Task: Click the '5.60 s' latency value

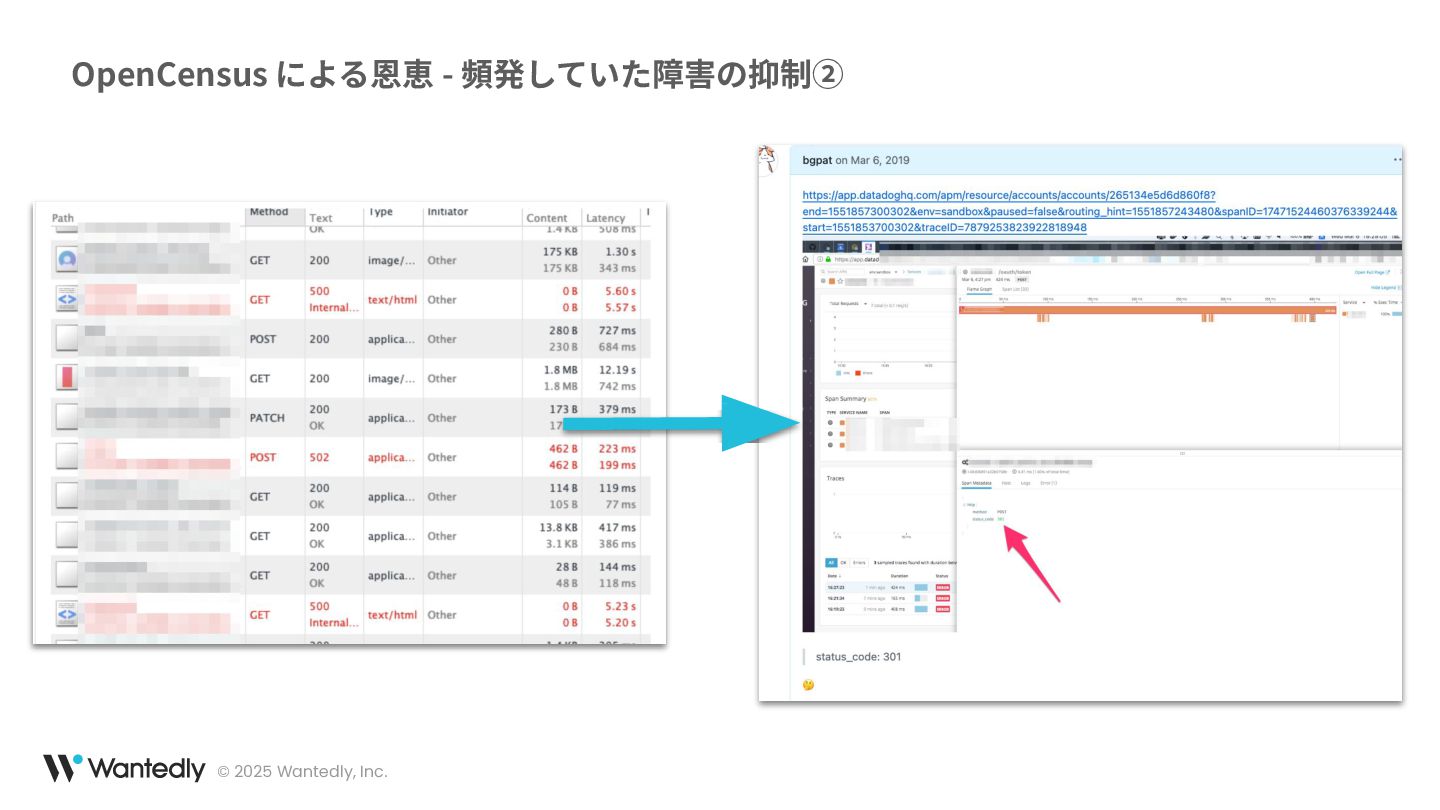Action: pos(619,291)
